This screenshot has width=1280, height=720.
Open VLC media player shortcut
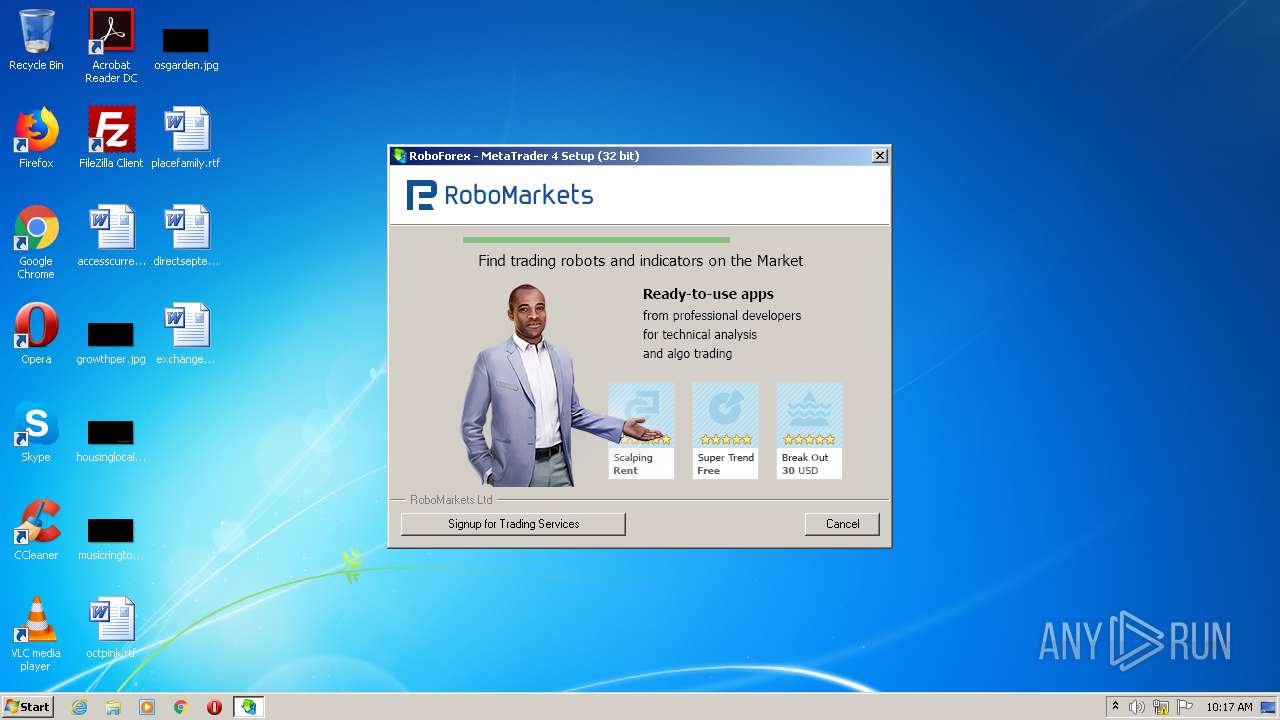tap(36, 634)
